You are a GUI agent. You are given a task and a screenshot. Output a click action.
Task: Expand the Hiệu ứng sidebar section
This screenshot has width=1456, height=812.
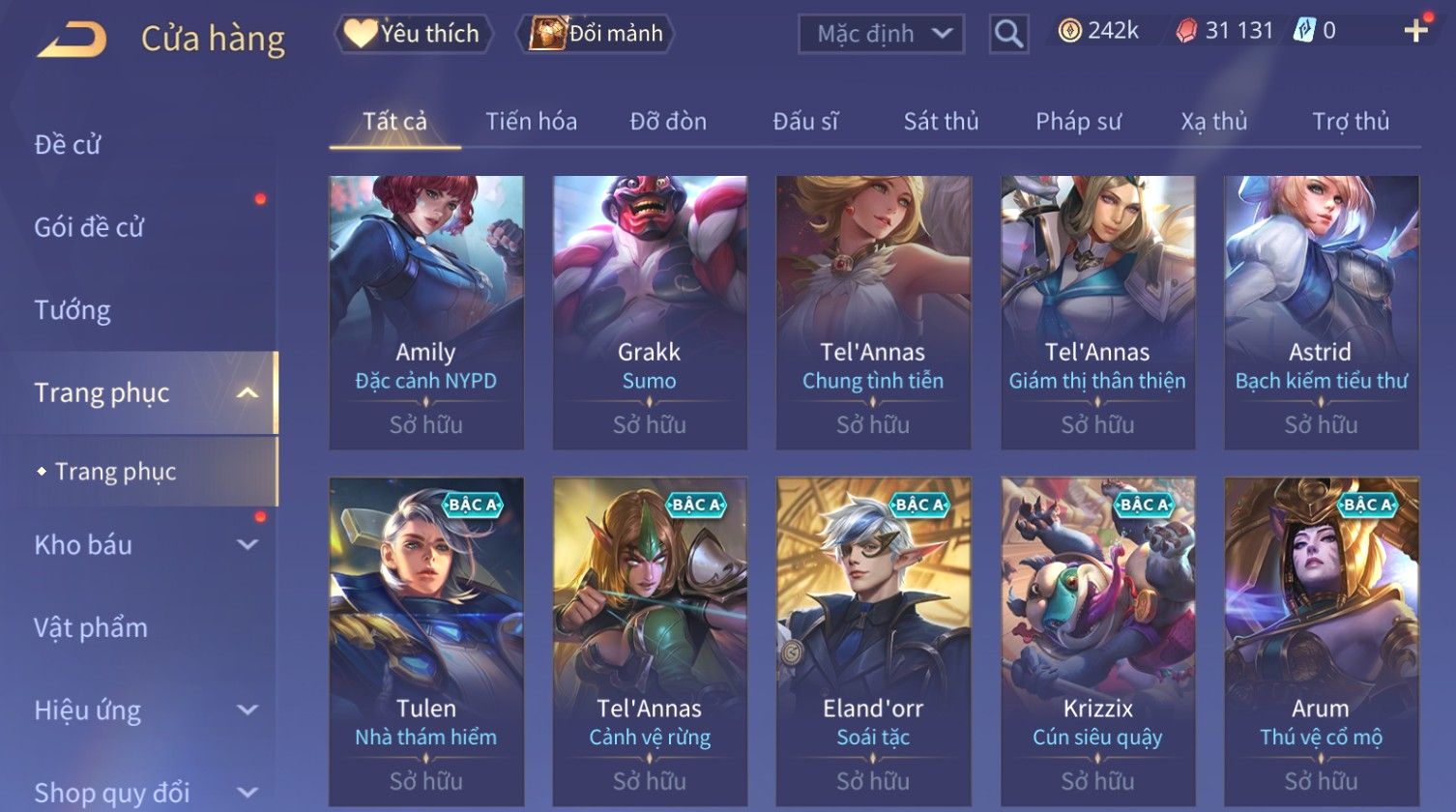point(248,710)
